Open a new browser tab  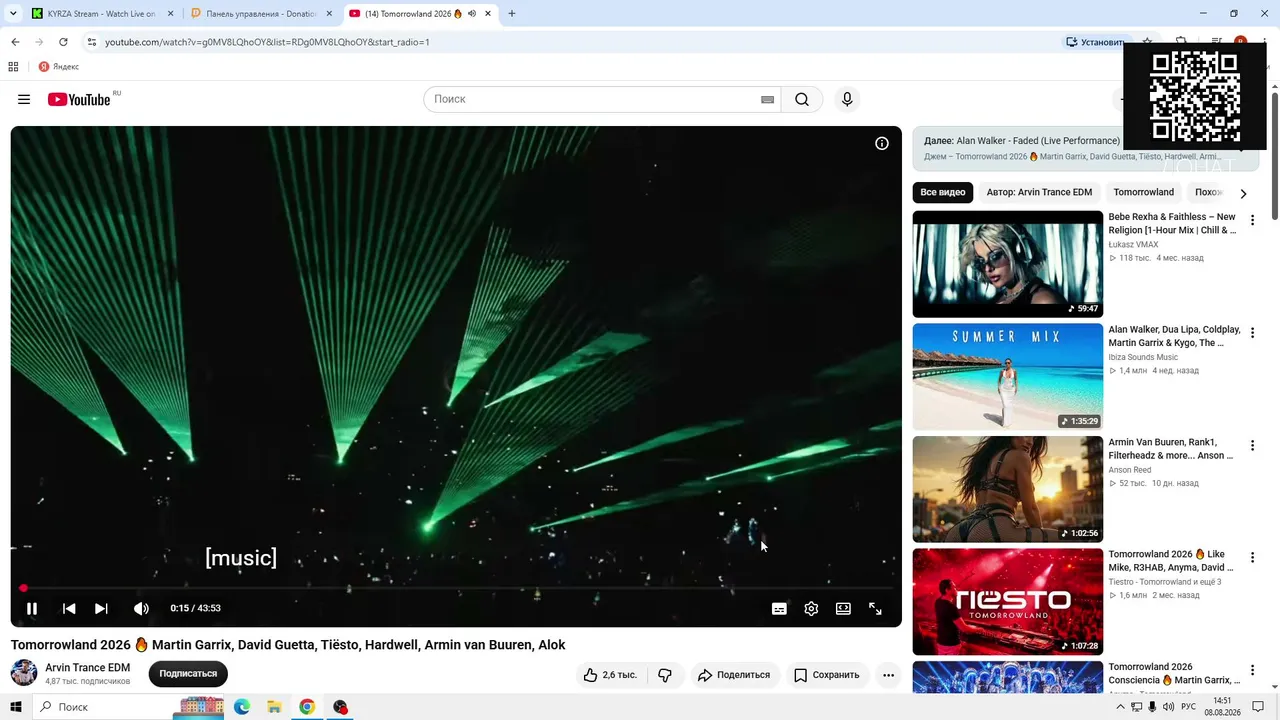512,14
